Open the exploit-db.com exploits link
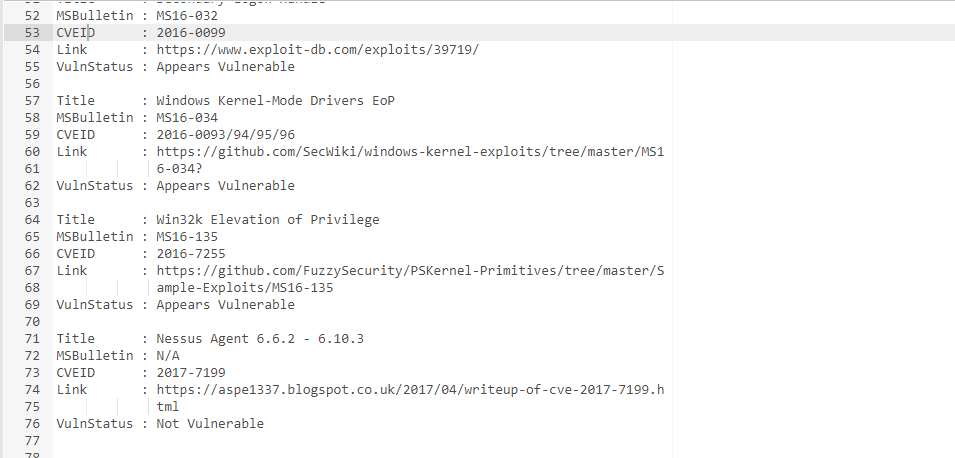This screenshot has height=458, width=955. click(317, 50)
